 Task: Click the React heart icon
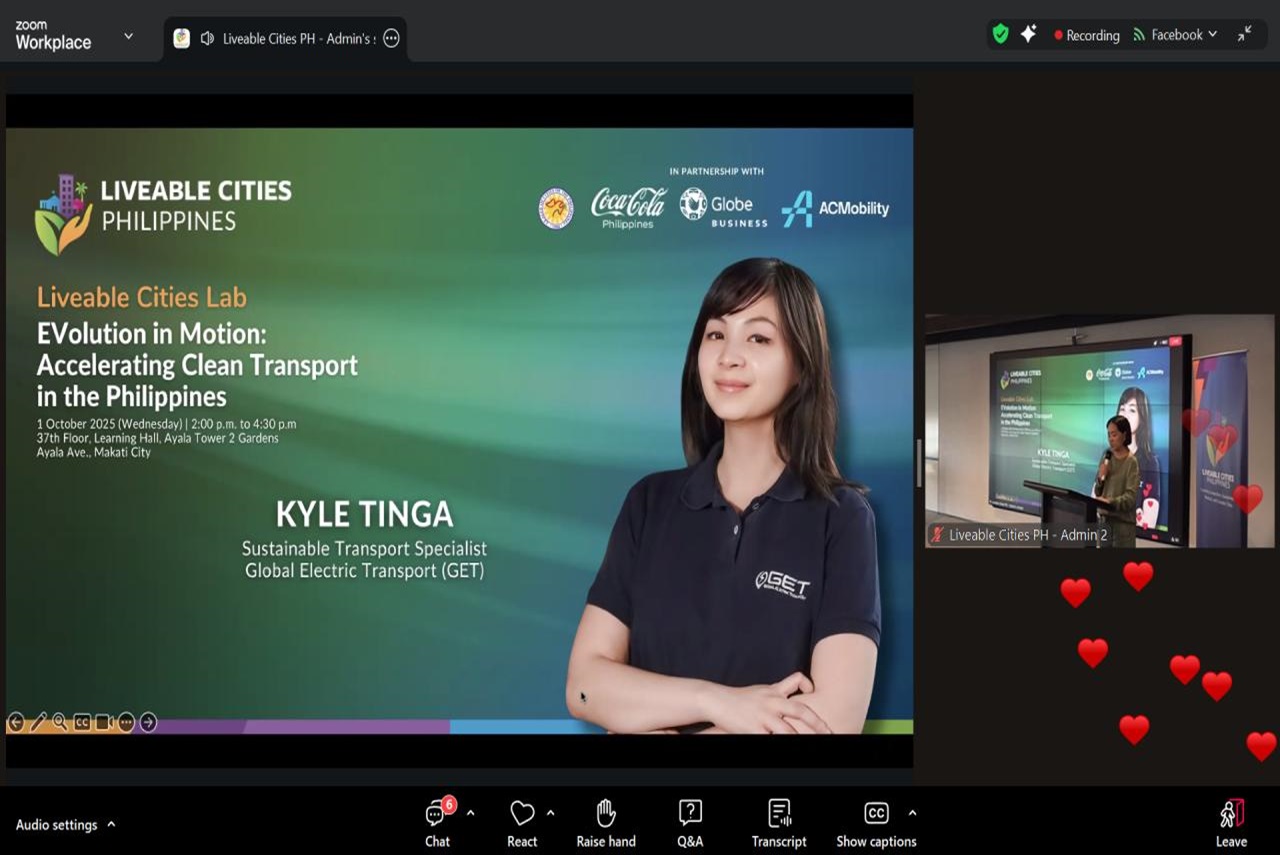coord(522,814)
